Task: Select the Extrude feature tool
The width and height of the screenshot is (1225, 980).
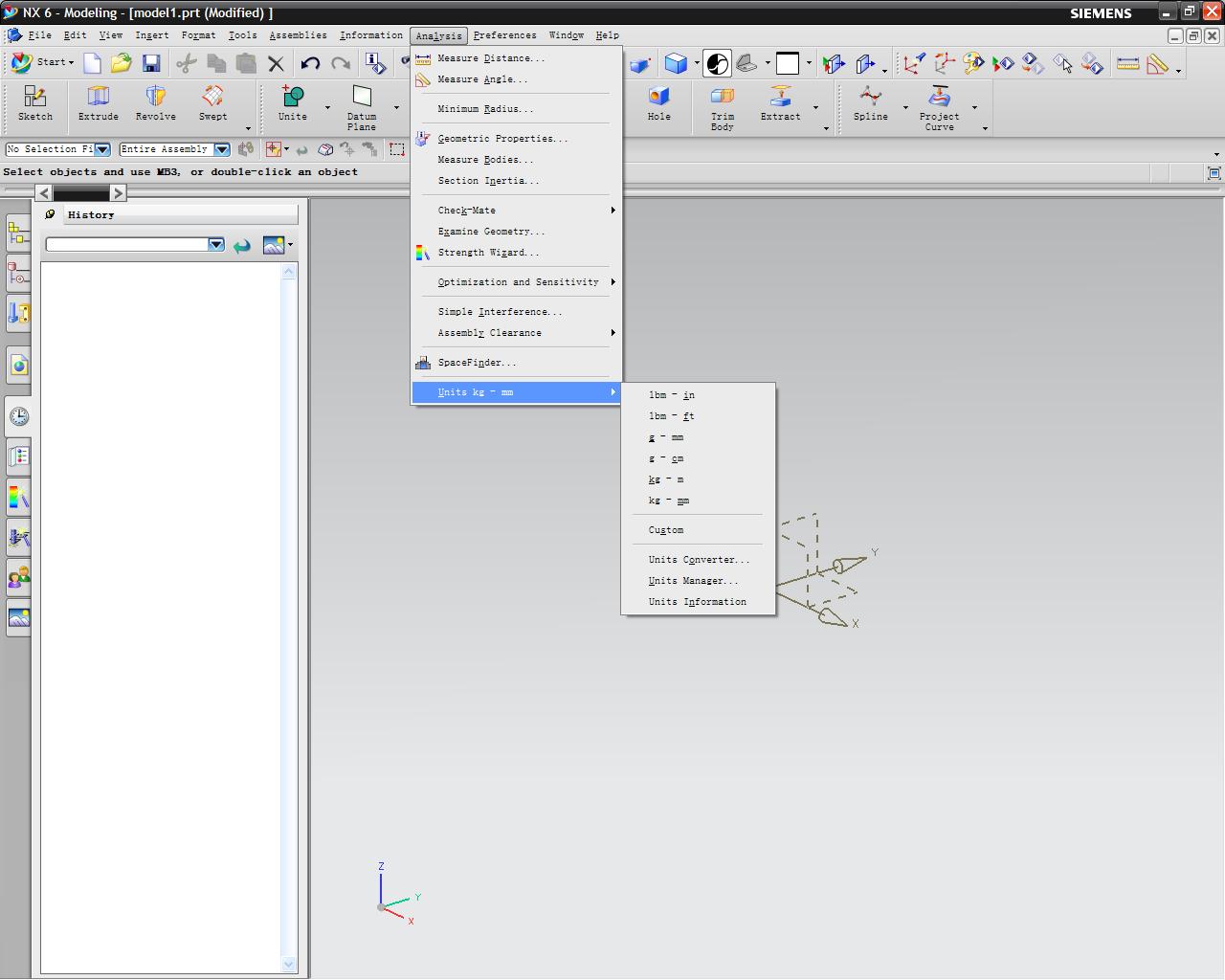Action: click(x=99, y=103)
